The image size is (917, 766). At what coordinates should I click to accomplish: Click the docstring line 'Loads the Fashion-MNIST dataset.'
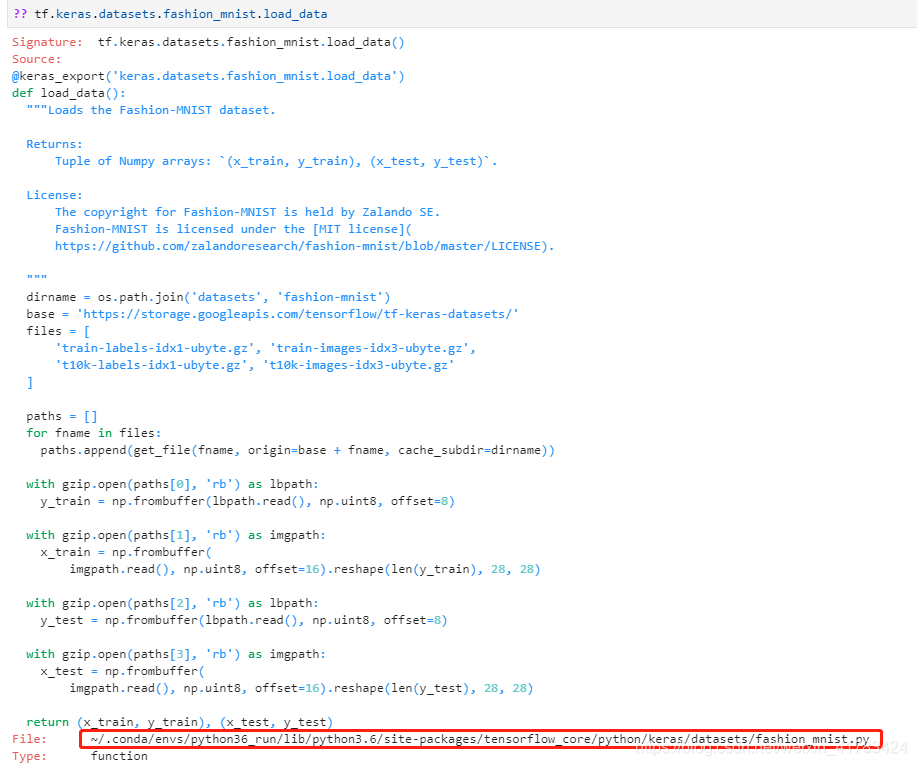click(x=151, y=110)
